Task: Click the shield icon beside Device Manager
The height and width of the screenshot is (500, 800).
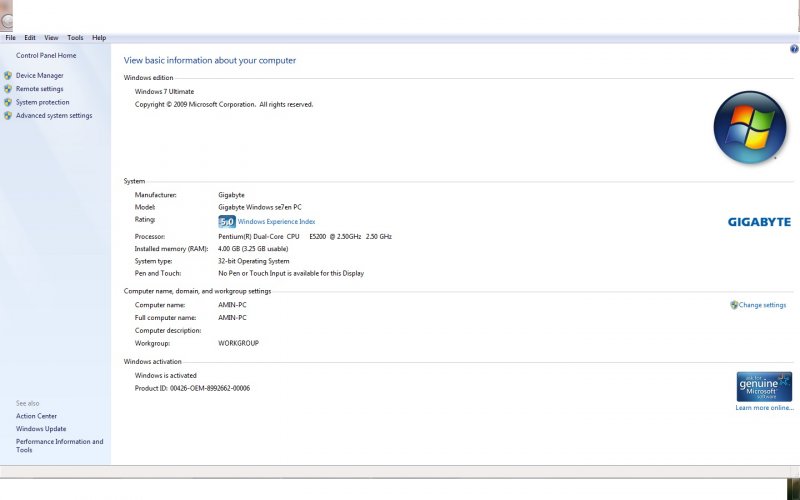Action: pos(8,76)
